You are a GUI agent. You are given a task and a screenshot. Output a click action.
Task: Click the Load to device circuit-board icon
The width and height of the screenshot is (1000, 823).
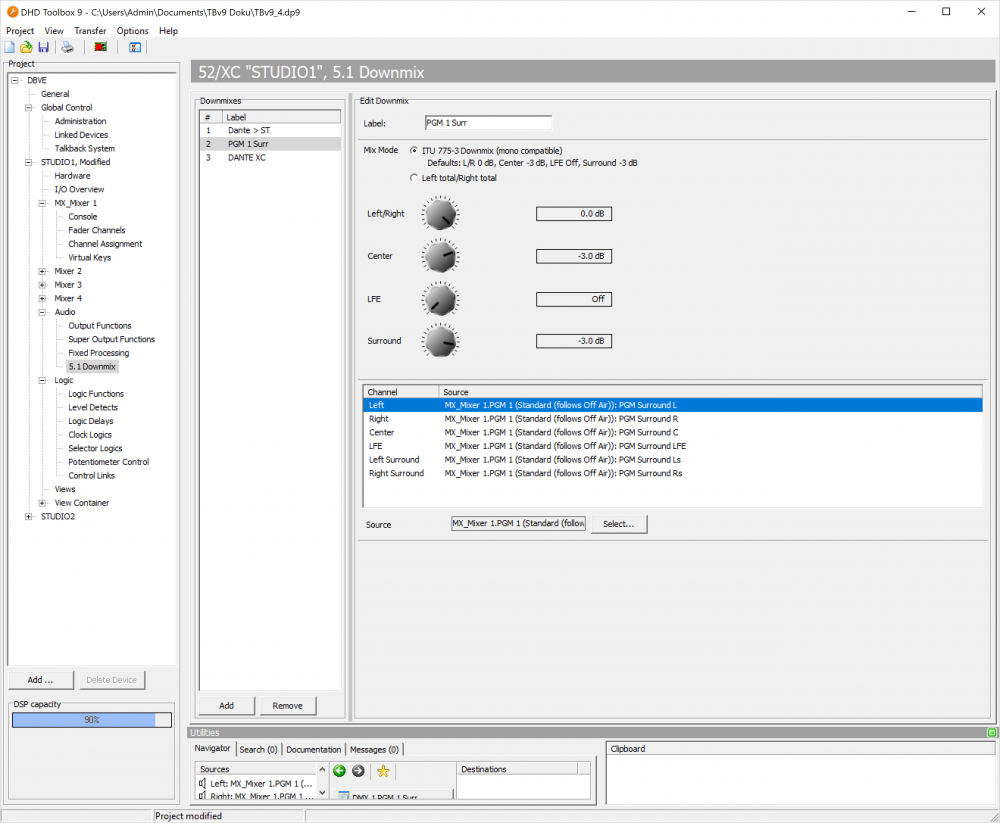(x=101, y=47)
